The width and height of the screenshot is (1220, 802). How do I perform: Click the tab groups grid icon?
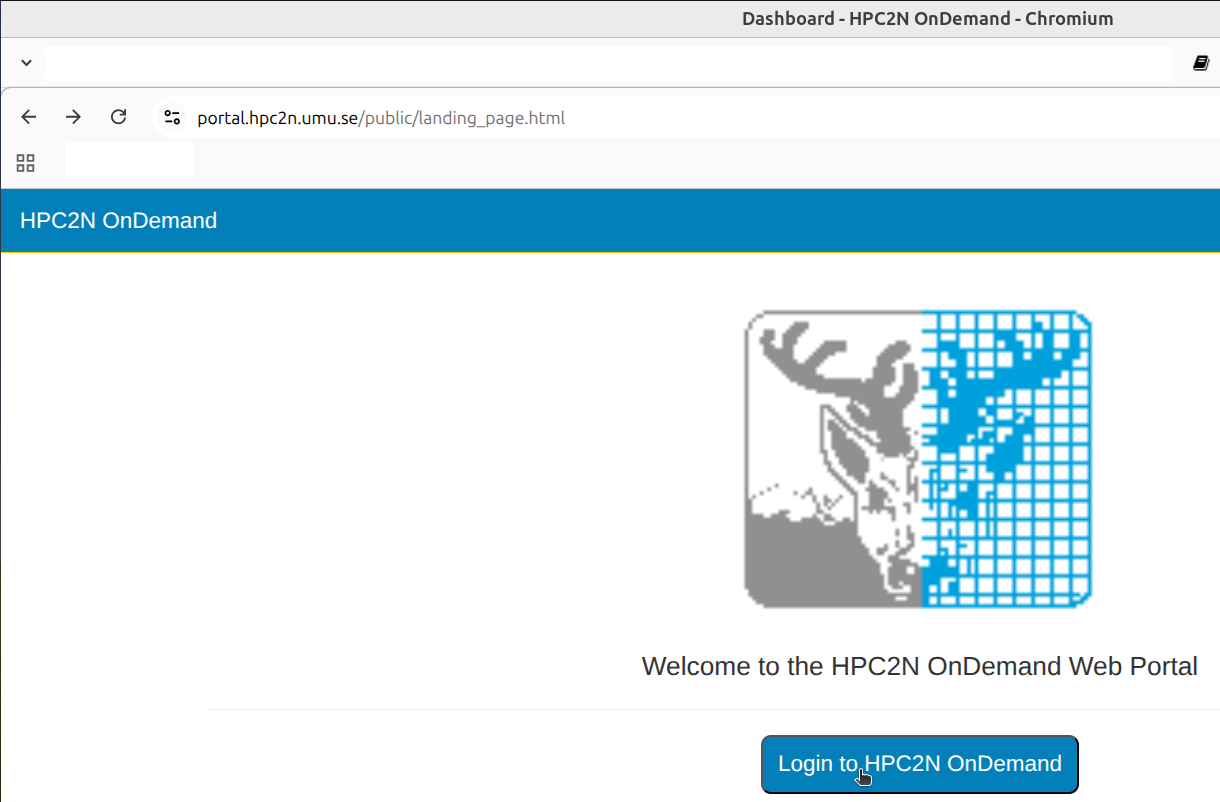25,162
